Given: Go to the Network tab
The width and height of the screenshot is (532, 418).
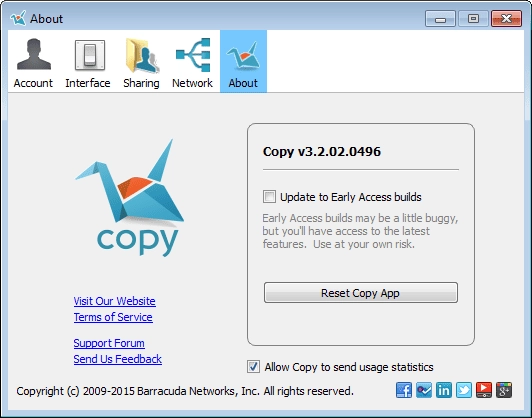Looking at the screenshot, I should (192, 62).
